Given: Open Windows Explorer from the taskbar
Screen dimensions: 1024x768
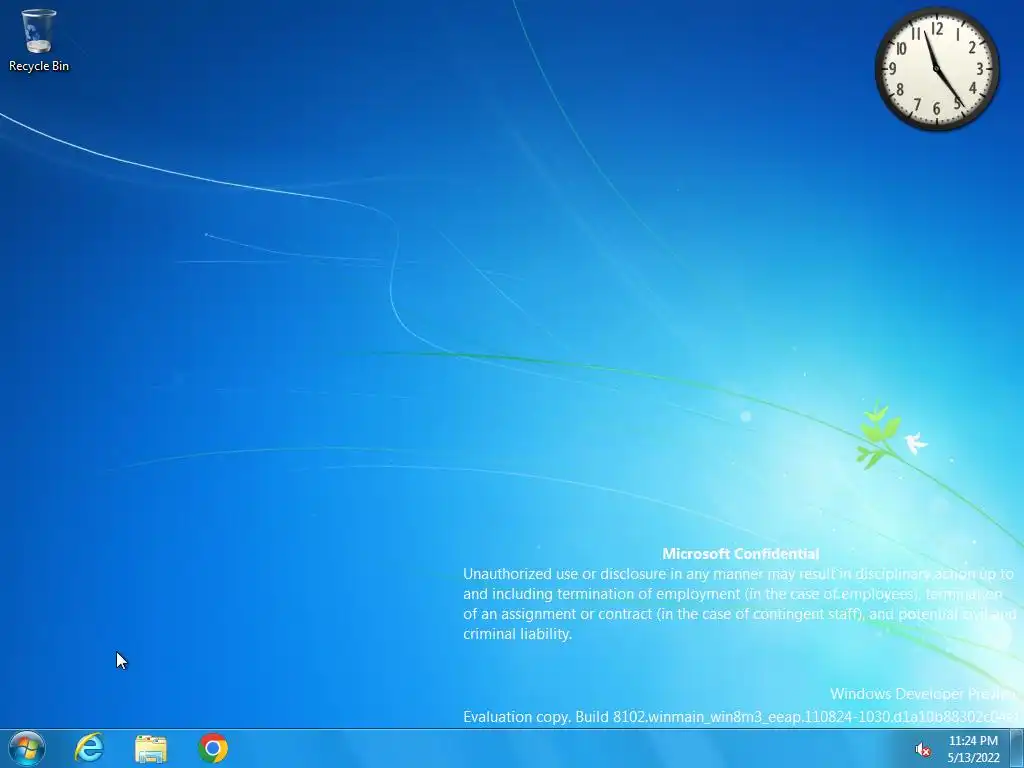Looking at the screenshot, I should [151, 748].
